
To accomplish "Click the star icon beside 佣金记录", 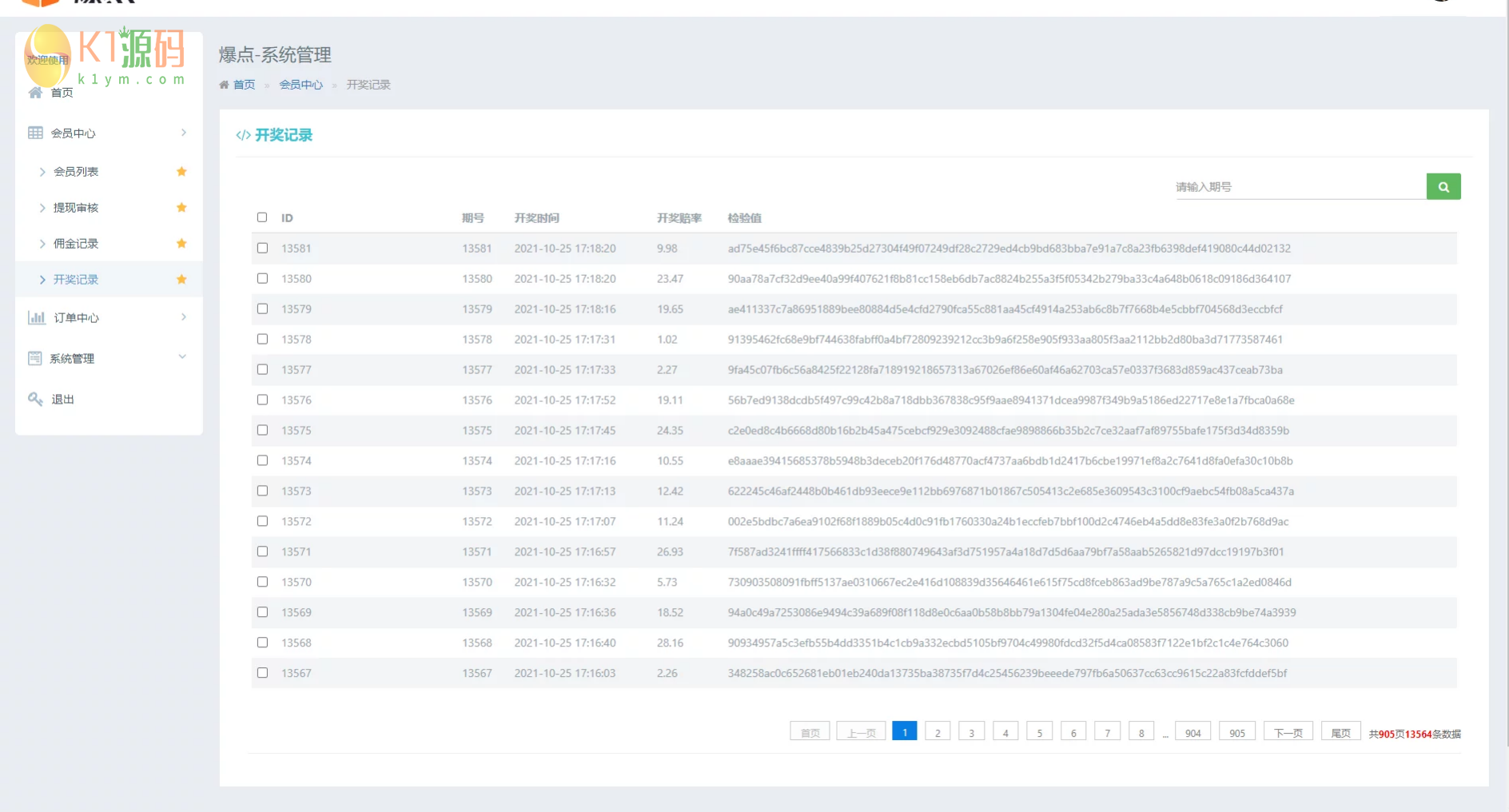I will [x=181, y=243].
